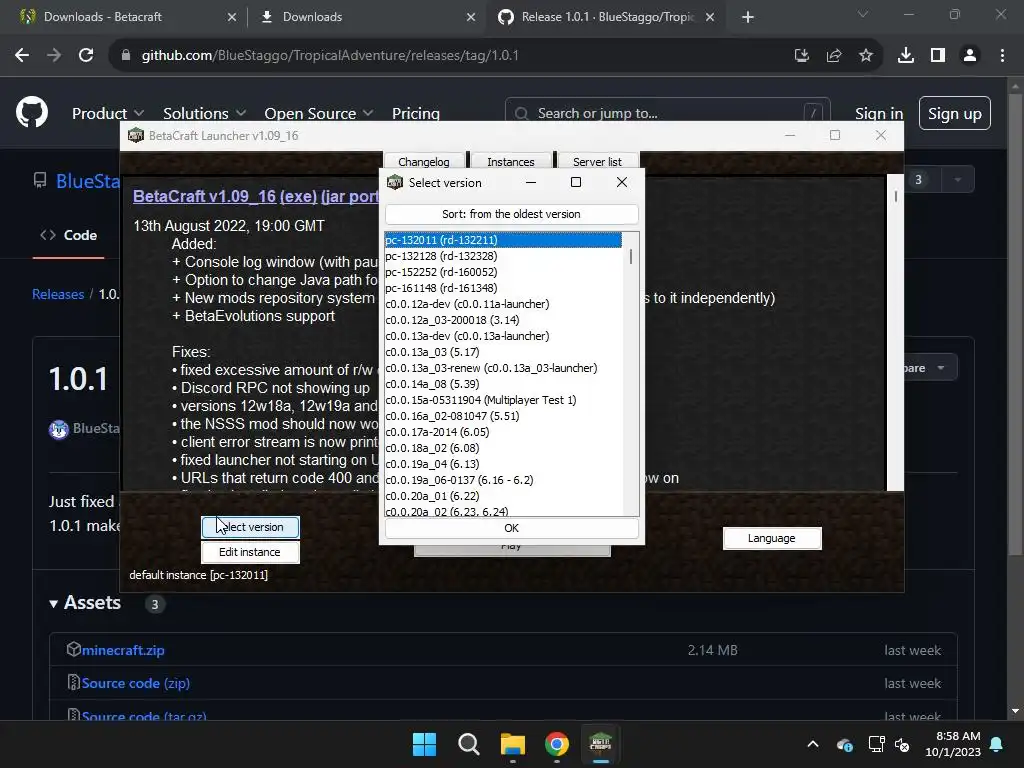The width and height of the screenshot is (1024, 768).
Task: Click the Source code (zip) file icon
Action: [74, 682]
